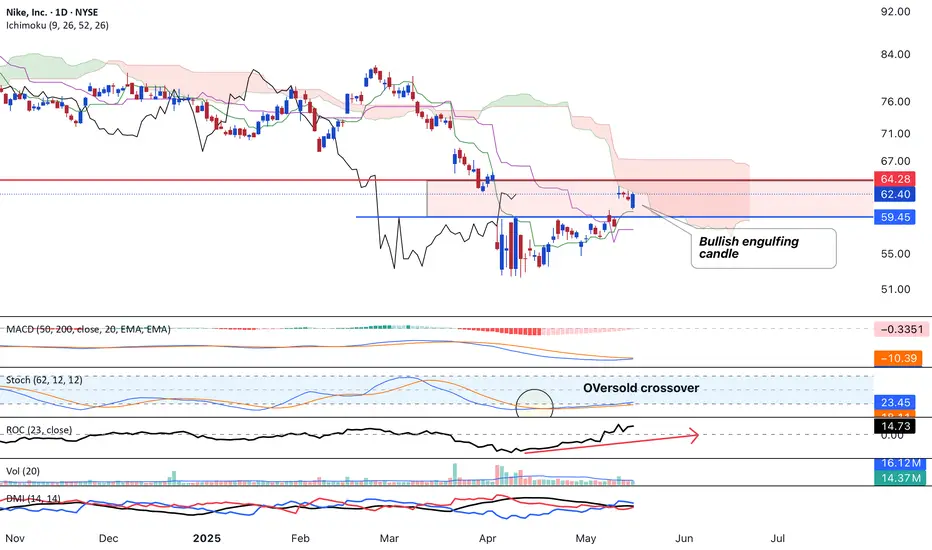The width and height of the screenshot is (932, 550).
Task: Select the Jul label on time axis
Action: click(777, 538)
